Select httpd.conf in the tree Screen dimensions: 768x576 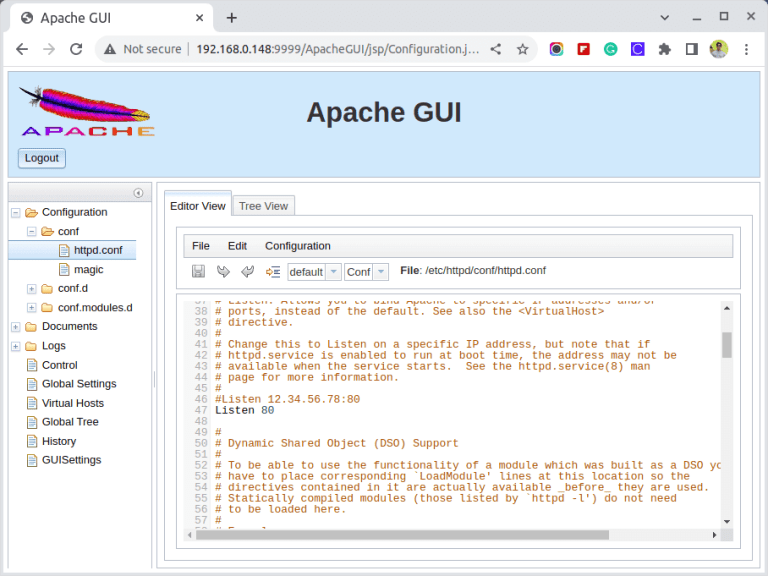98,250
